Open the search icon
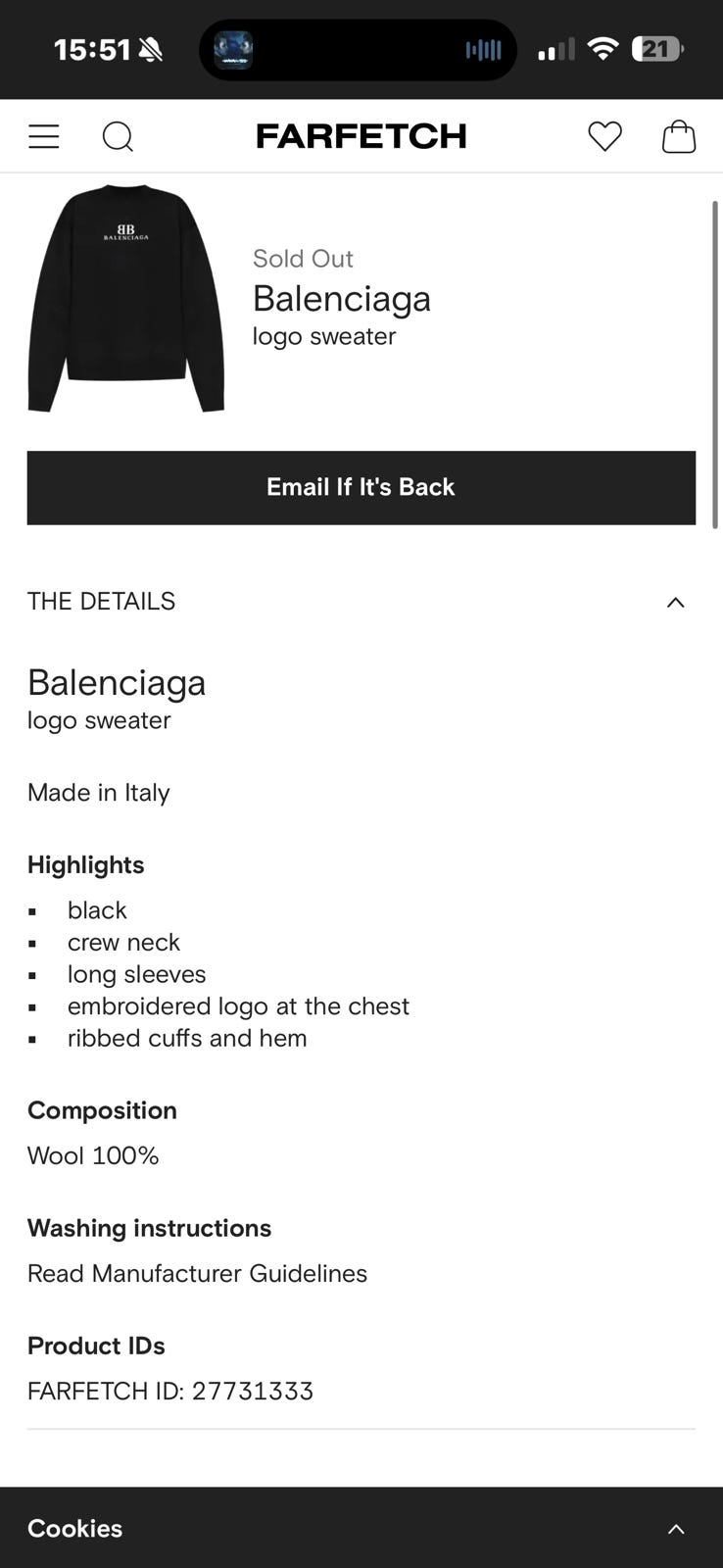 click(118, 136)
